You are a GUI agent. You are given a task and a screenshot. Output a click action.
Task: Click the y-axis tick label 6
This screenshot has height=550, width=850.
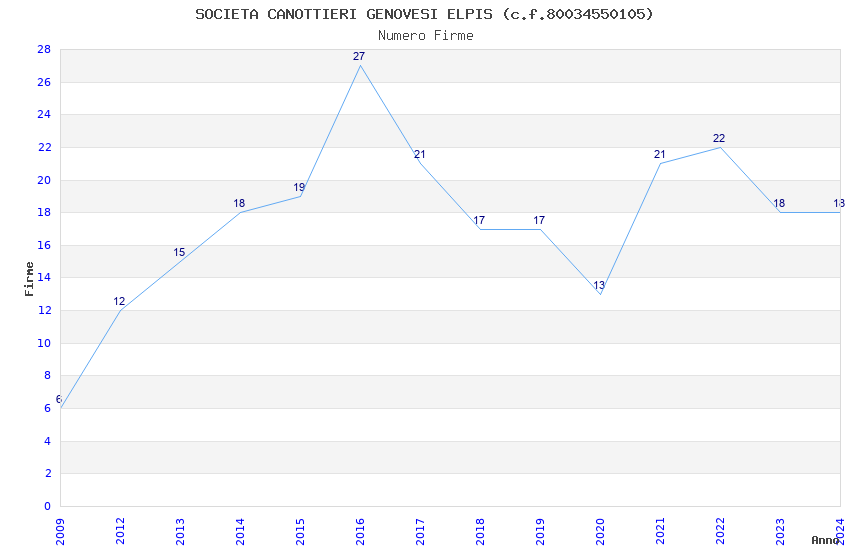[x=48, y=409]
